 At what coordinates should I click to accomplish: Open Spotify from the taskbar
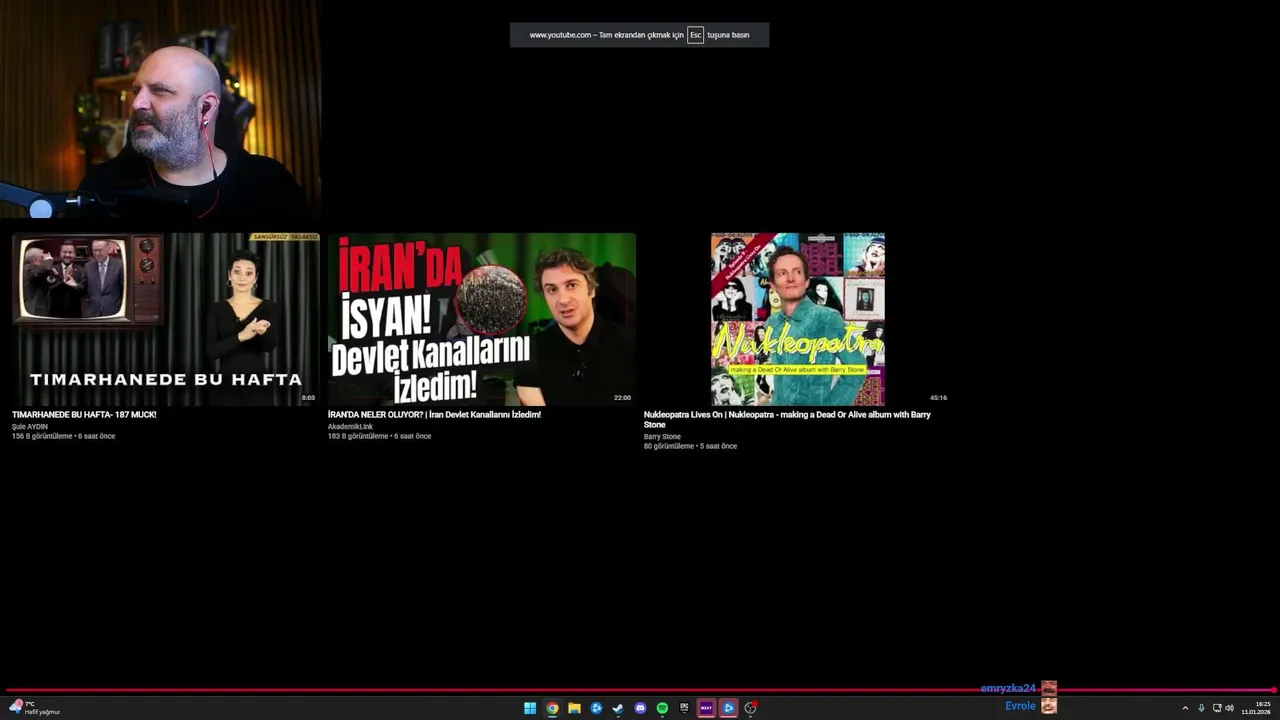click(x=662, y=708)
